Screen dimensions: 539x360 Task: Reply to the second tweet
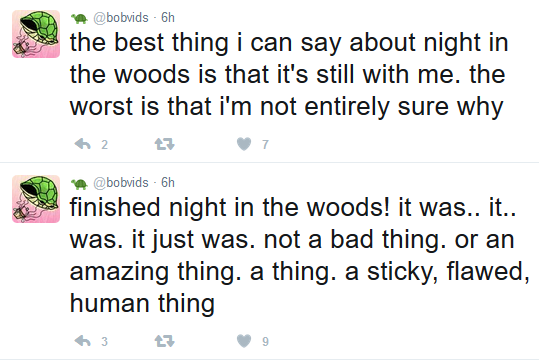click(x=82, y=341)
